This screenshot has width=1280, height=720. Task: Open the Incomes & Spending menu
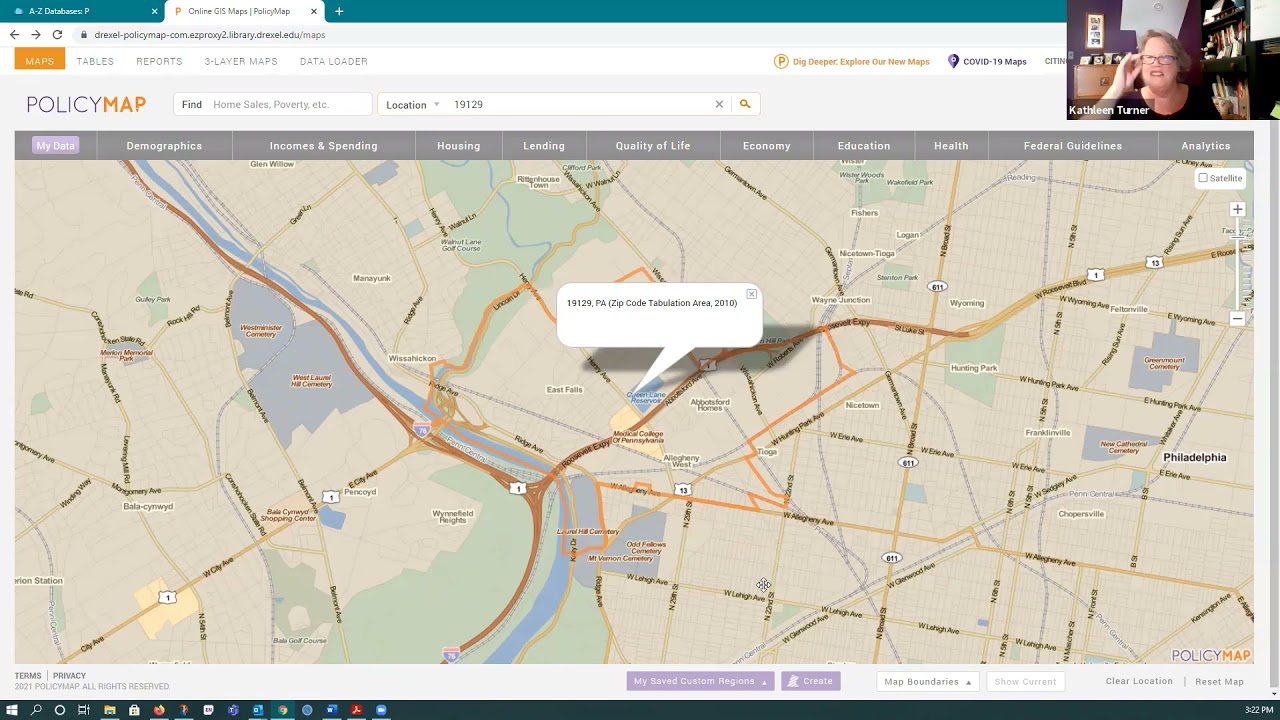tap(323, 146)
